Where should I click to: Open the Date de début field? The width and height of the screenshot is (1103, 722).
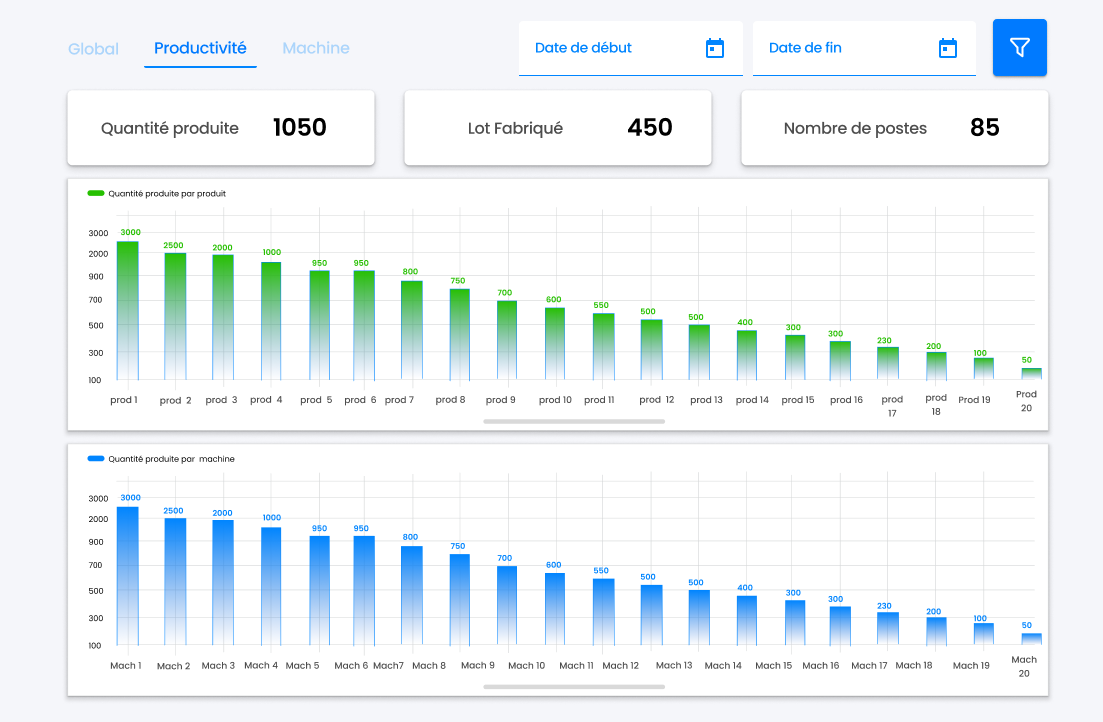click(x=600, y=47)
